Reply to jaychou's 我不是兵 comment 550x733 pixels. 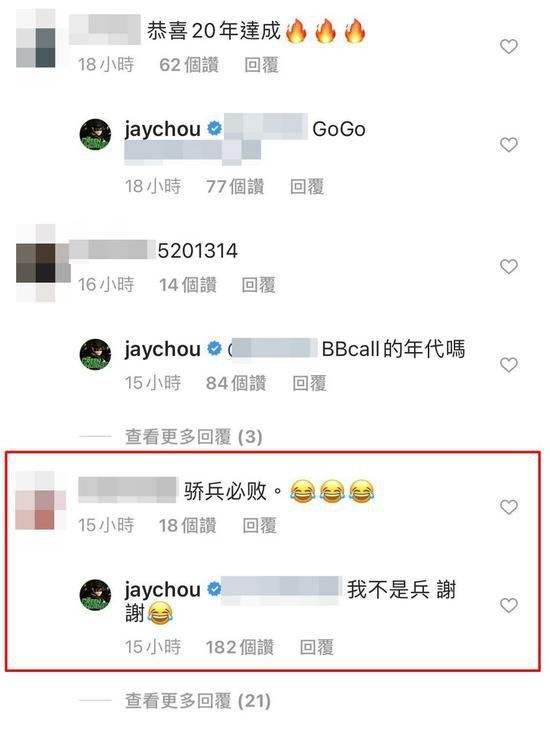316,647
